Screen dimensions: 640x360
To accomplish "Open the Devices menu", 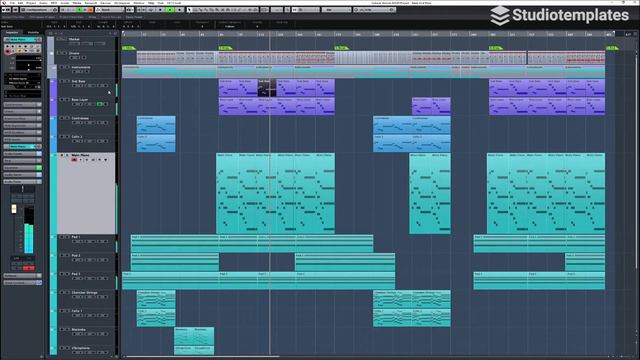I will (105, 3).
